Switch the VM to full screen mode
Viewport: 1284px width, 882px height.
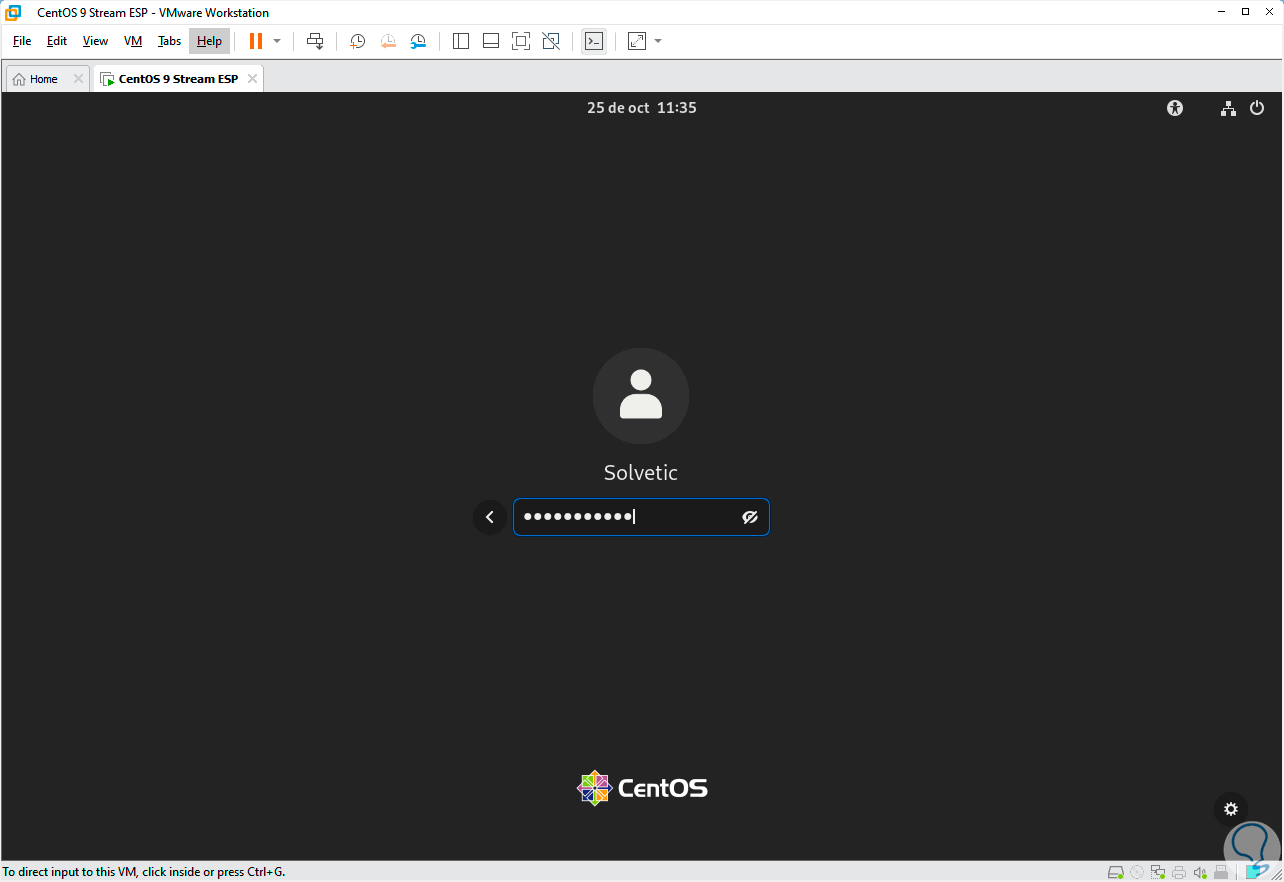pos(521,41)
